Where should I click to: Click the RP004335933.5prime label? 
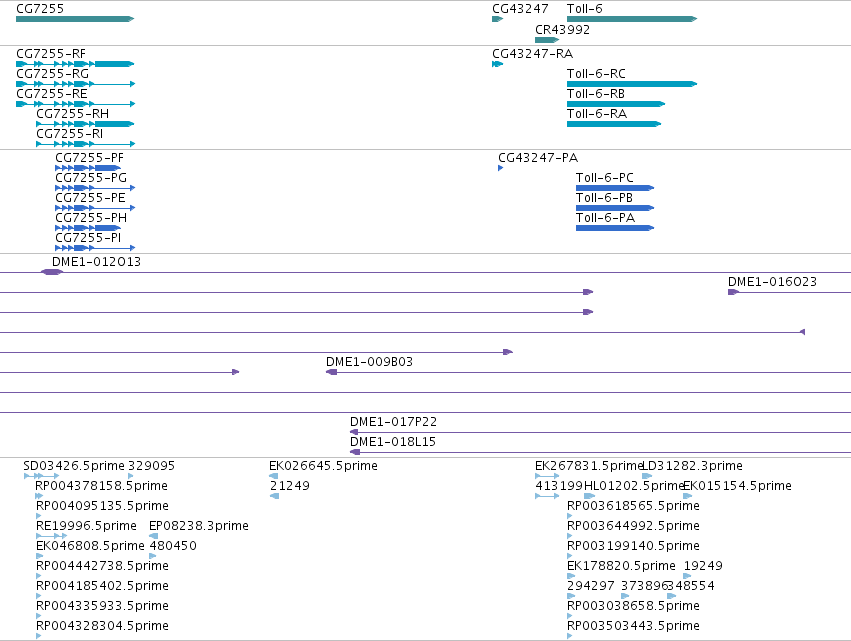point(102,606)
